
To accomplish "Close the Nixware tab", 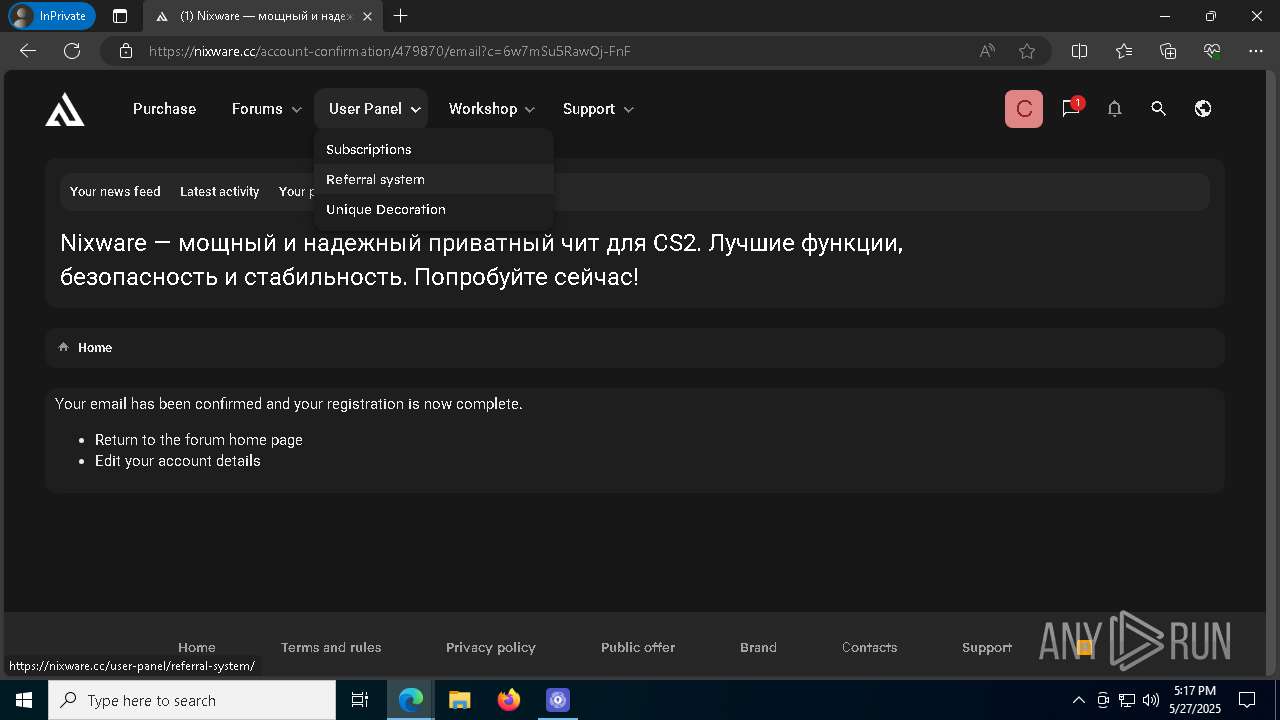I will coord(368,16).
